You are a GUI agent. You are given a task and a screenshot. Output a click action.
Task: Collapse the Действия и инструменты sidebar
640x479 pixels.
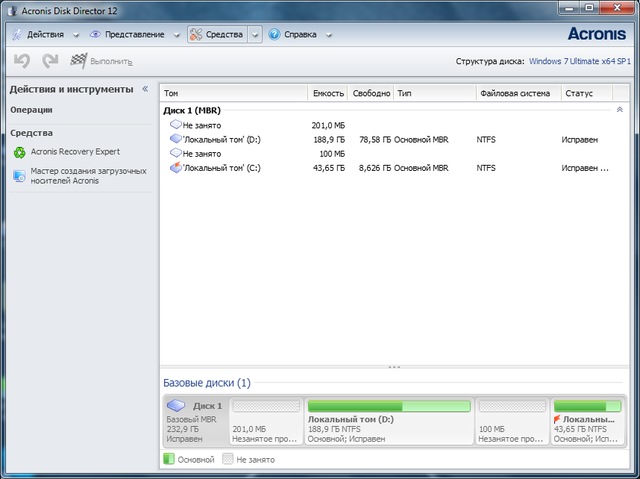pos(145,89)
